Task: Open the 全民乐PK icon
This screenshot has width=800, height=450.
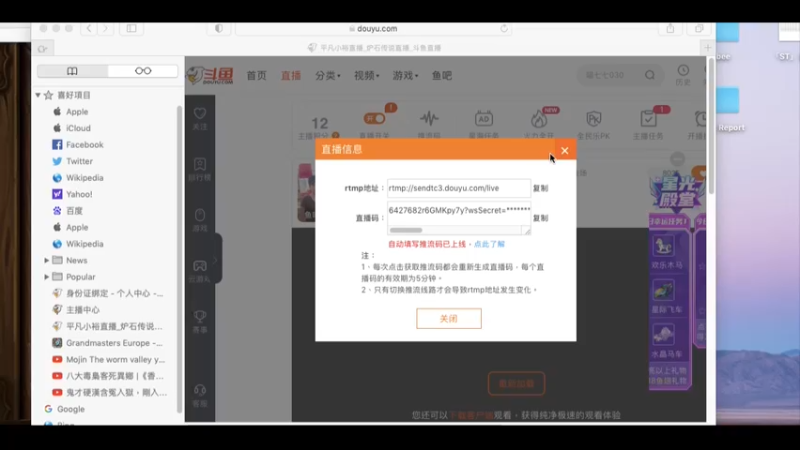Action: (594, 119)
